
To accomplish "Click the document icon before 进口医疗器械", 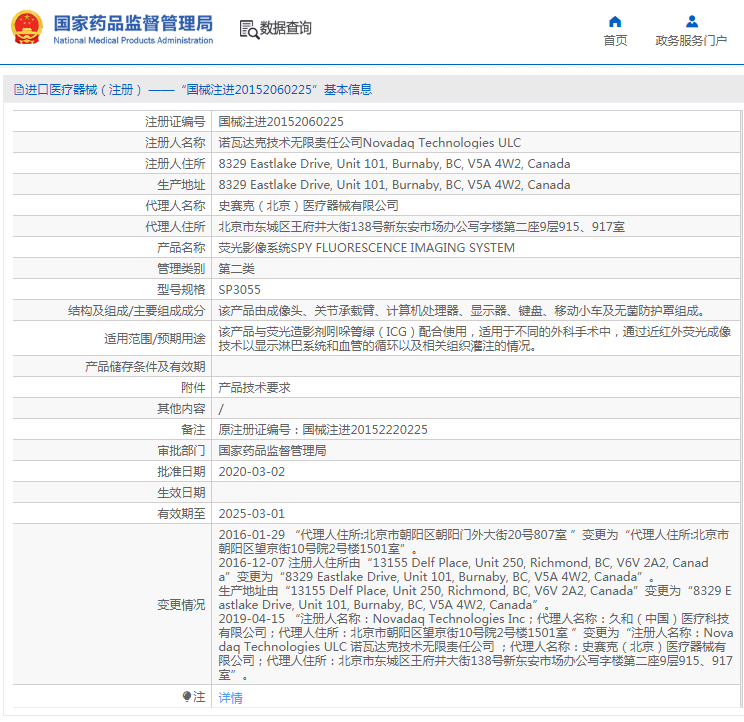I will coord(19,90).
